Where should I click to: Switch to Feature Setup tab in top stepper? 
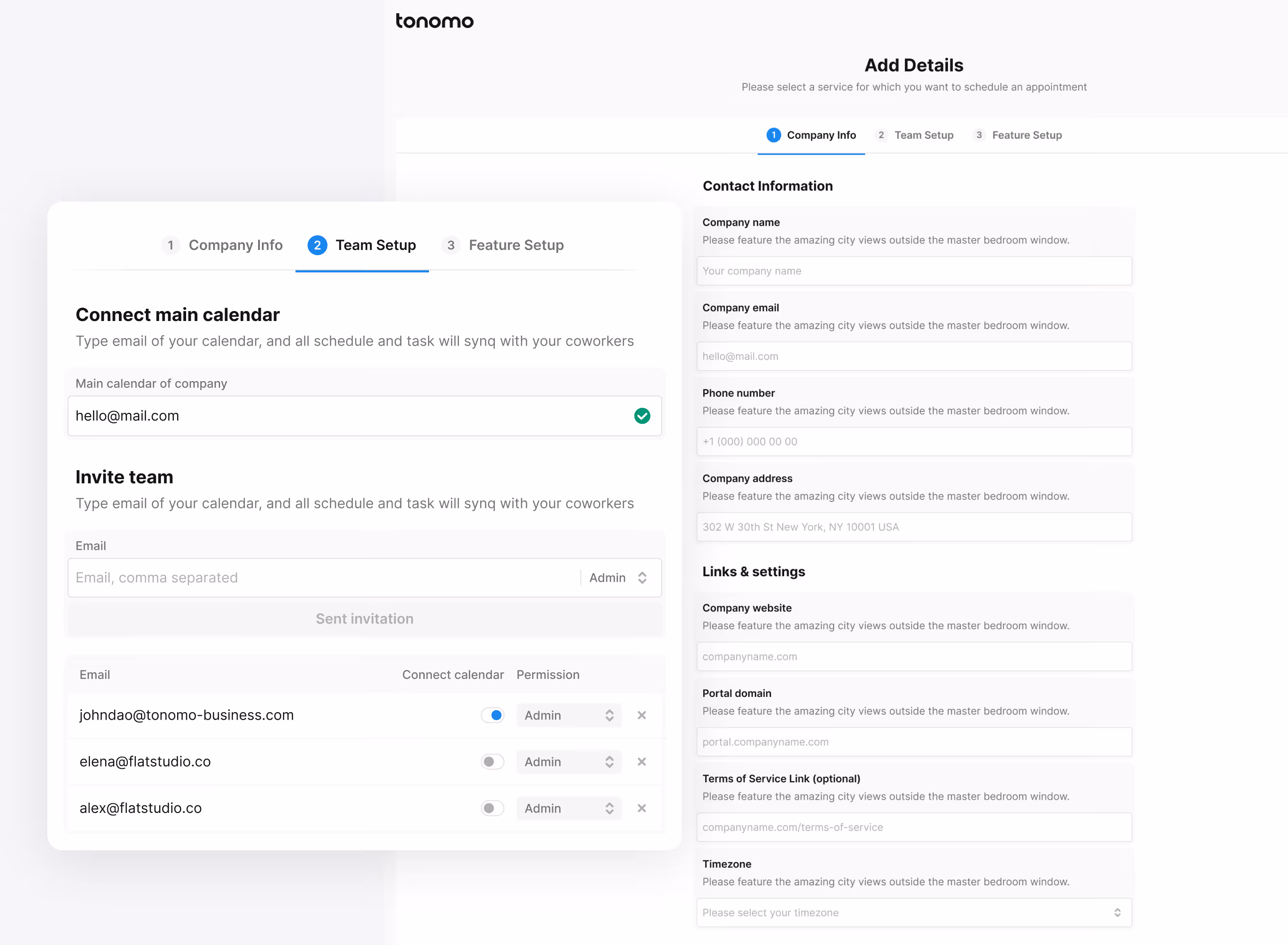1026,135
